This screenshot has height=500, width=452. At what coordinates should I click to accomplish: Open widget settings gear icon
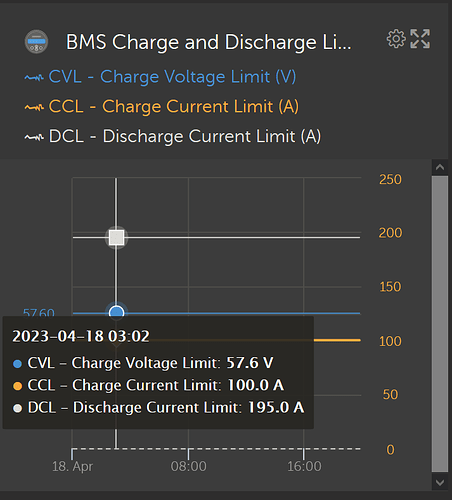[396, 39]
